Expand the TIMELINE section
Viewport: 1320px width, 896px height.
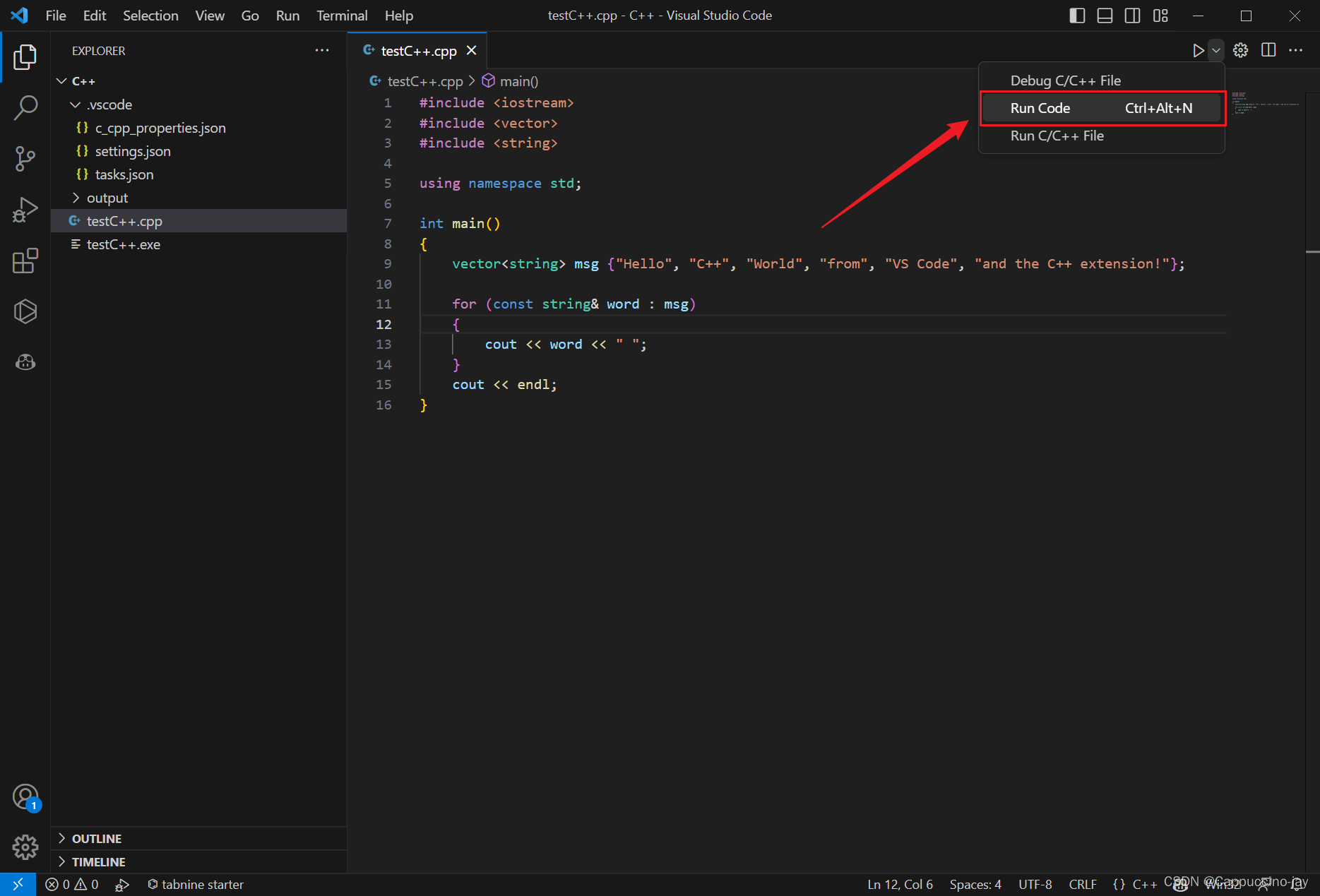point(198,861)
